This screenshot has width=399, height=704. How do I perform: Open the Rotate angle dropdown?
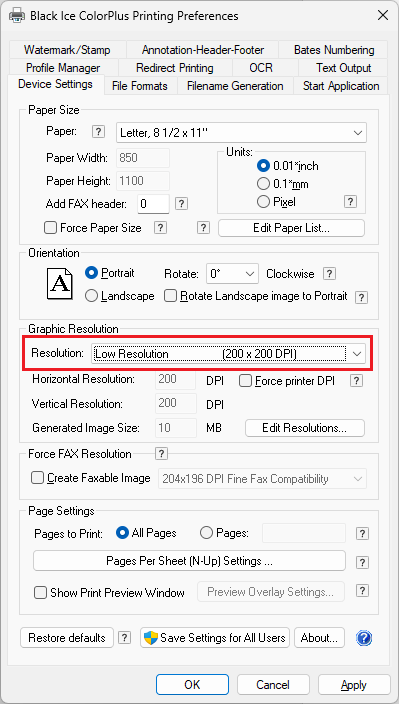(x=232, y=274)
